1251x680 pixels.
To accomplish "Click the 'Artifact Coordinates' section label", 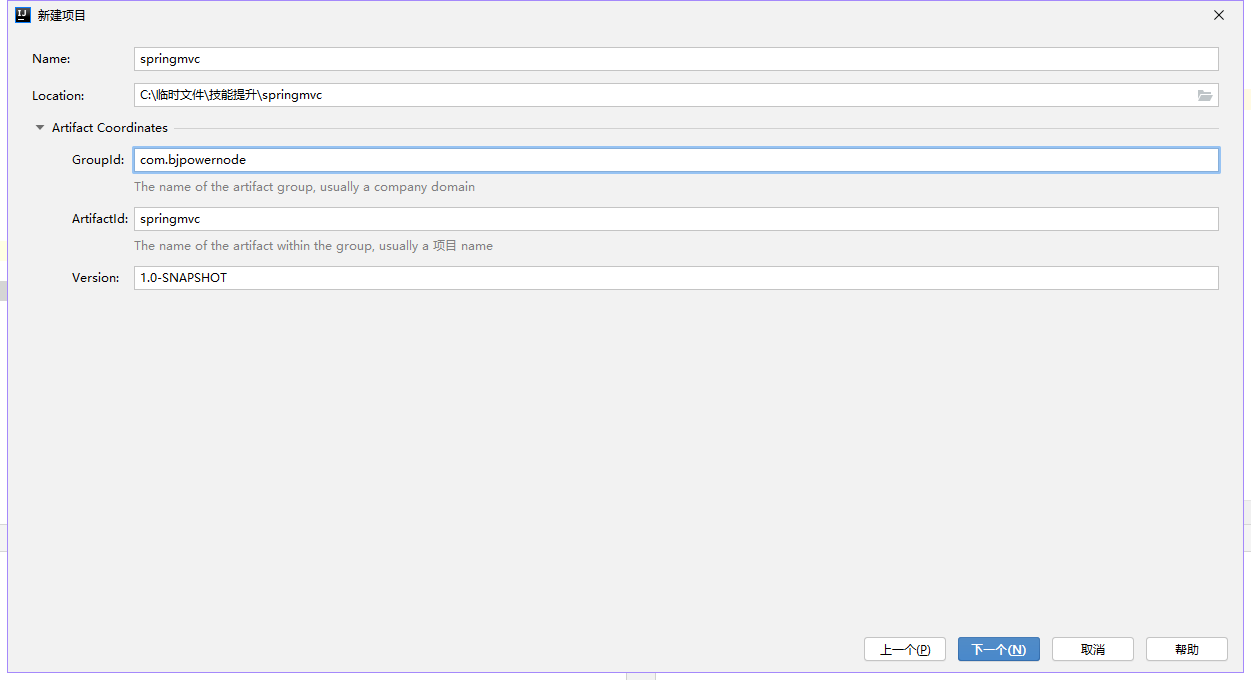I will pyautogui.click(x=110, y=128).
